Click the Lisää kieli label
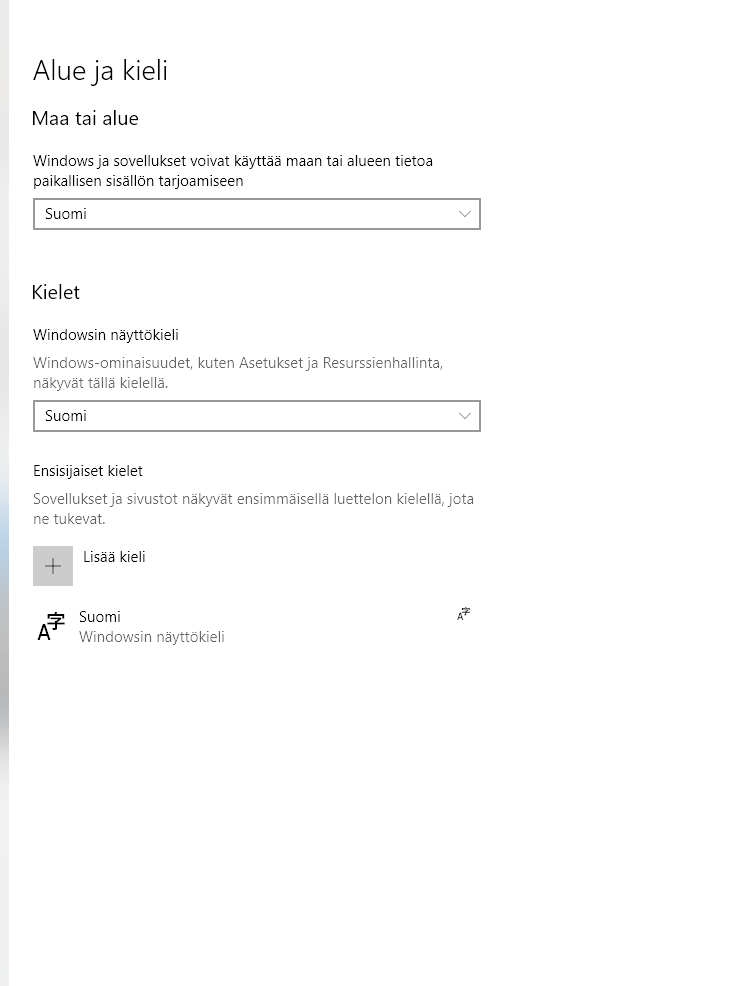The image size is (733, 986). click(114, 557)
